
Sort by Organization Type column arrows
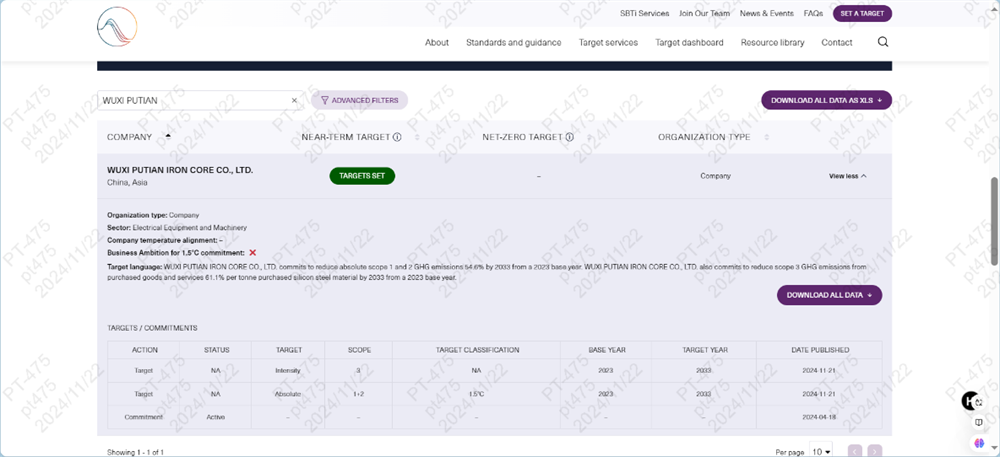pos(766,137)
